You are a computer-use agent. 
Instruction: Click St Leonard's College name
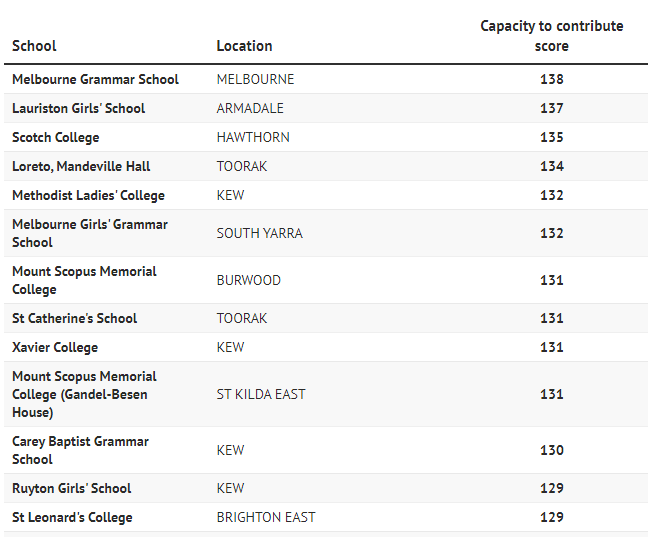point(72,518)
